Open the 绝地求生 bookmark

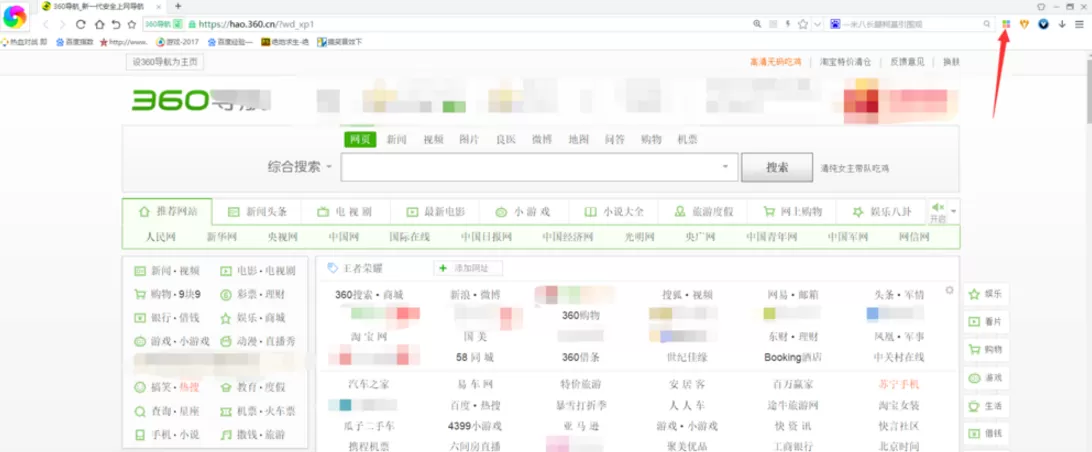[285, 42]
